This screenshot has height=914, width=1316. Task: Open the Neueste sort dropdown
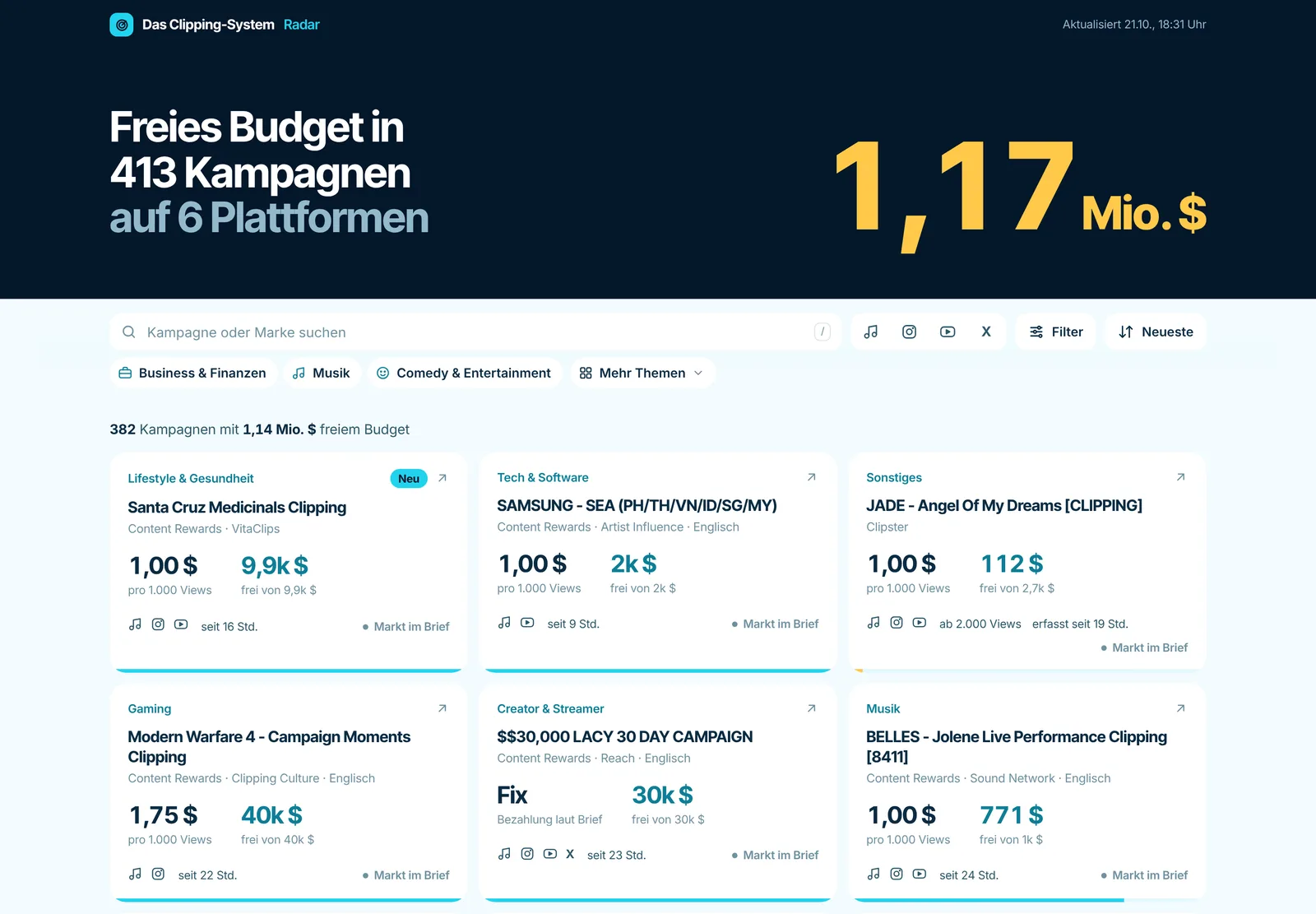pos(1156,332)
